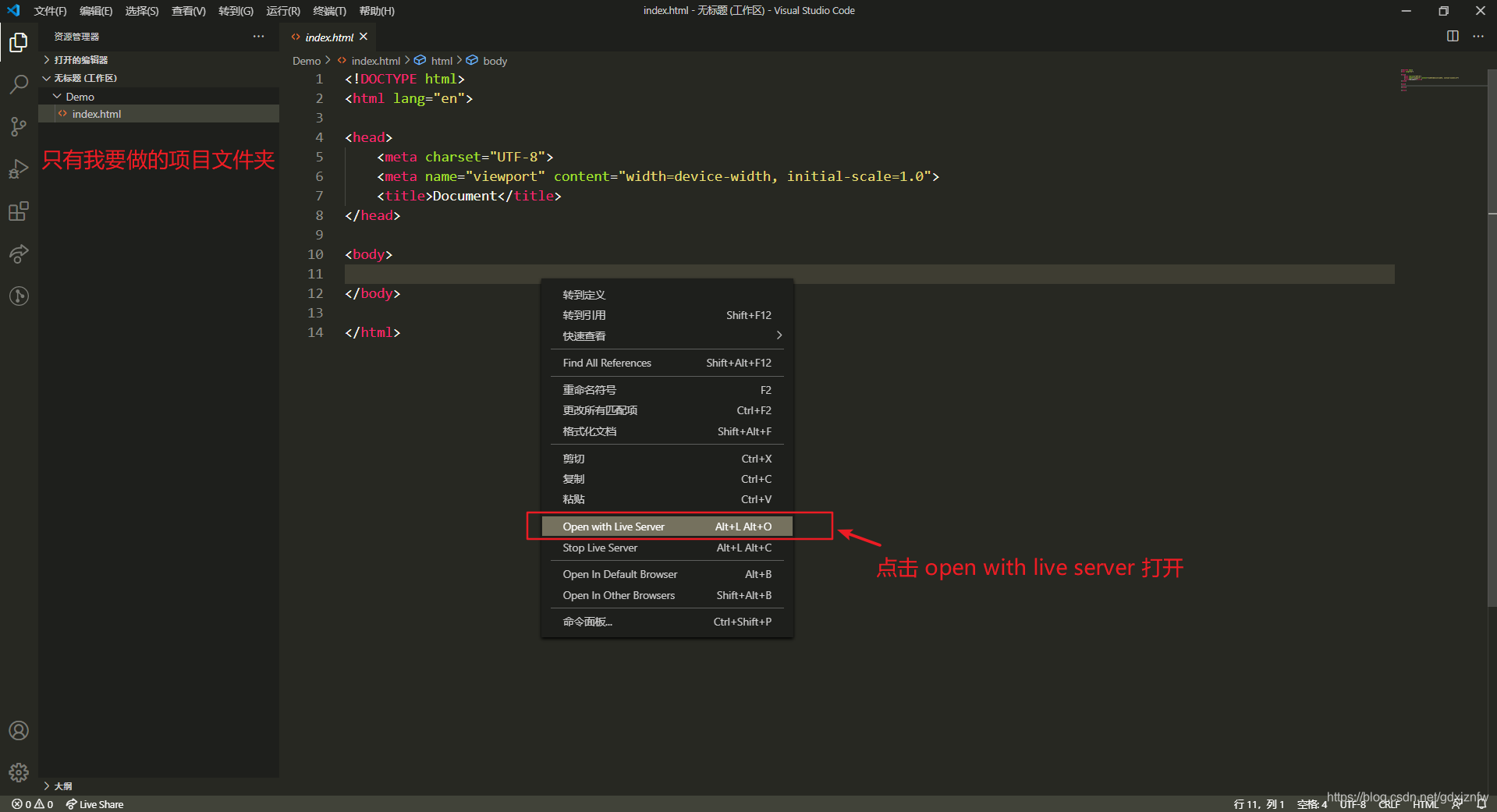Open 命令面板 from context menu
This screenshot has height=812, width=1497.
667,622
